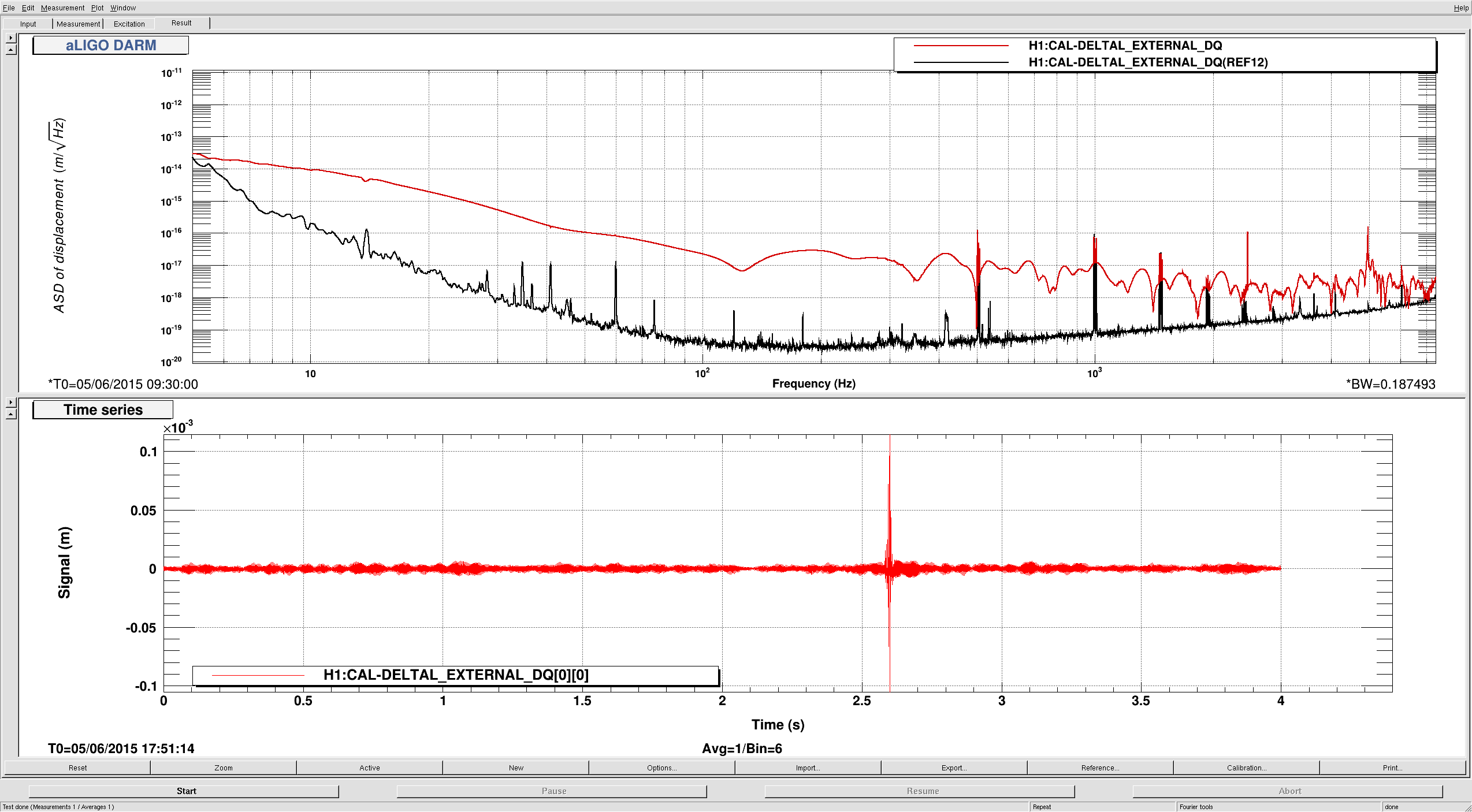Viewport: 1472px width, 812px height.
Task: Open the Options... dialog
Action: point(662,768)
